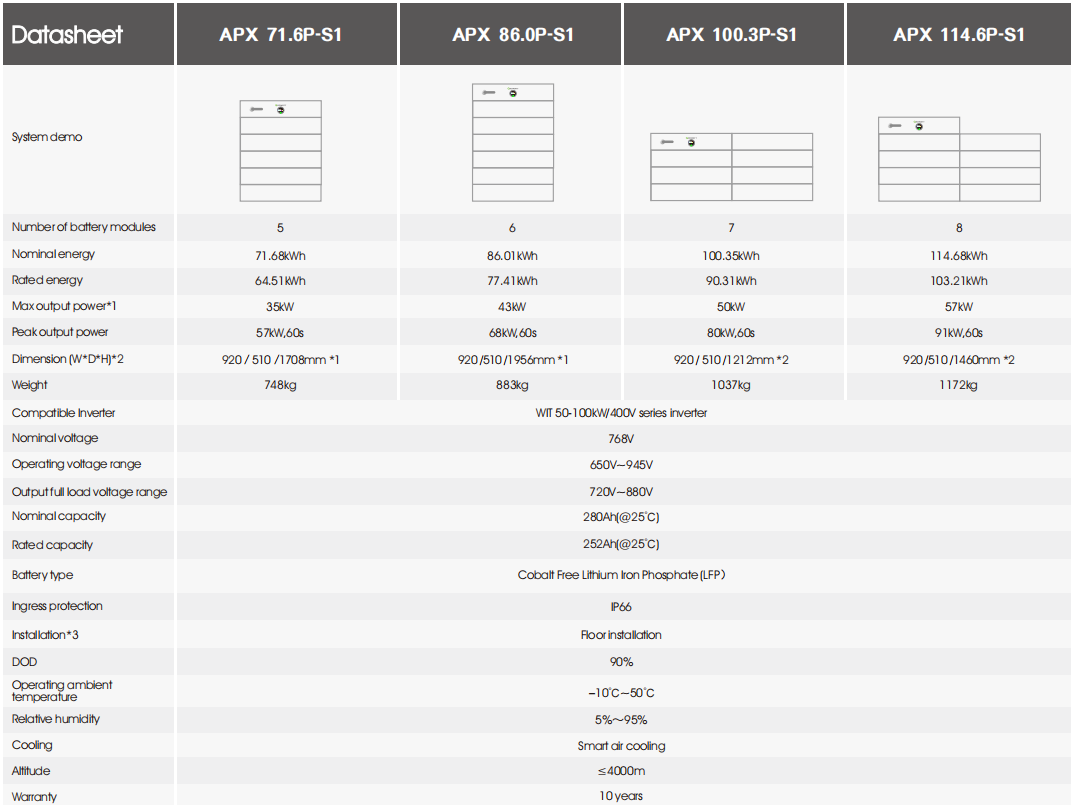Click the Operating ambient temperature label
Image resolution: width=1075 pixels, height=805 pixels.
62,690
